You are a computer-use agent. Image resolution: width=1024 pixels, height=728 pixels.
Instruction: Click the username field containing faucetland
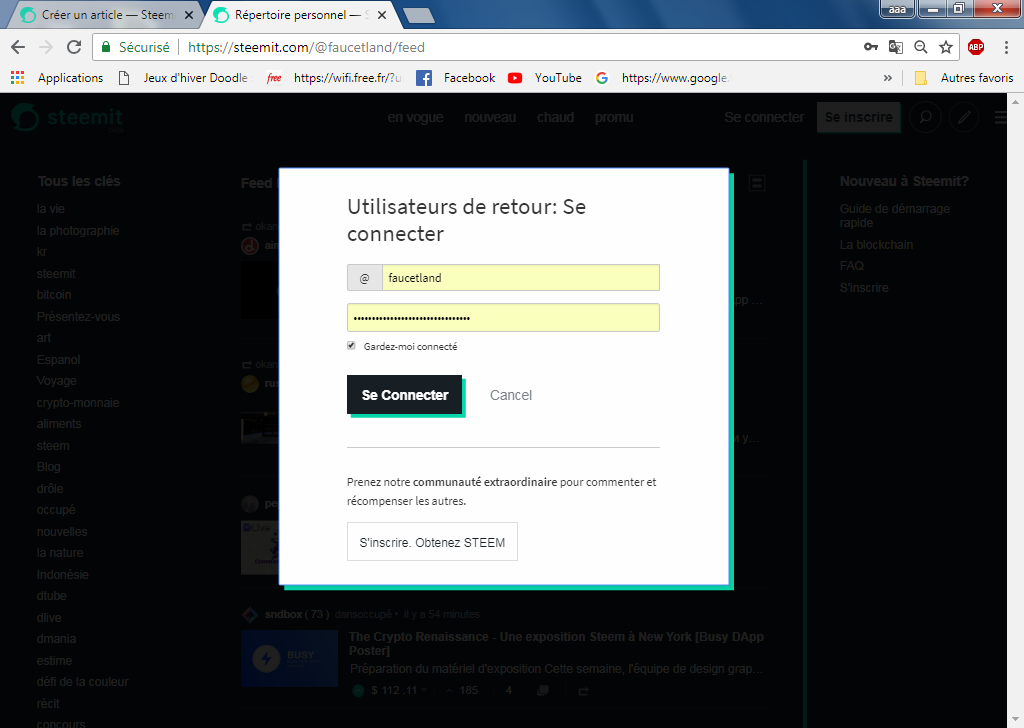tap(520, 277)
